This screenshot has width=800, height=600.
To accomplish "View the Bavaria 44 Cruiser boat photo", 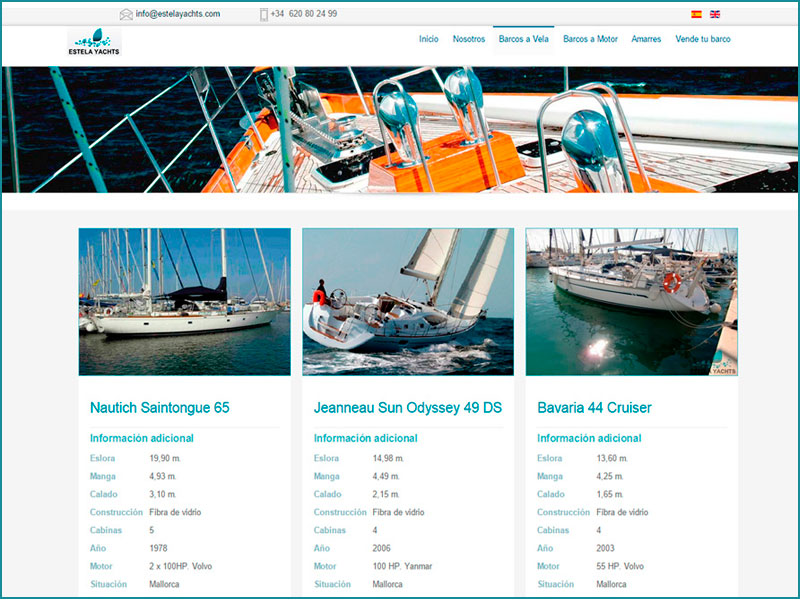I will tap(632, 302).
